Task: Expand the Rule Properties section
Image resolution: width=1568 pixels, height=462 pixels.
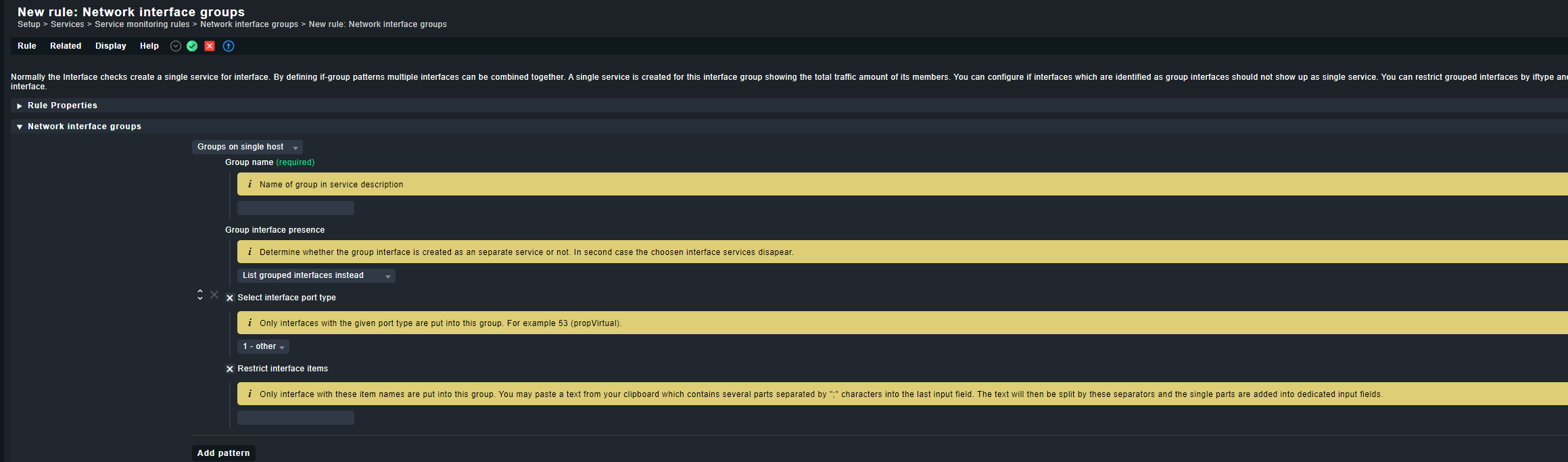Action: (62, 106)
